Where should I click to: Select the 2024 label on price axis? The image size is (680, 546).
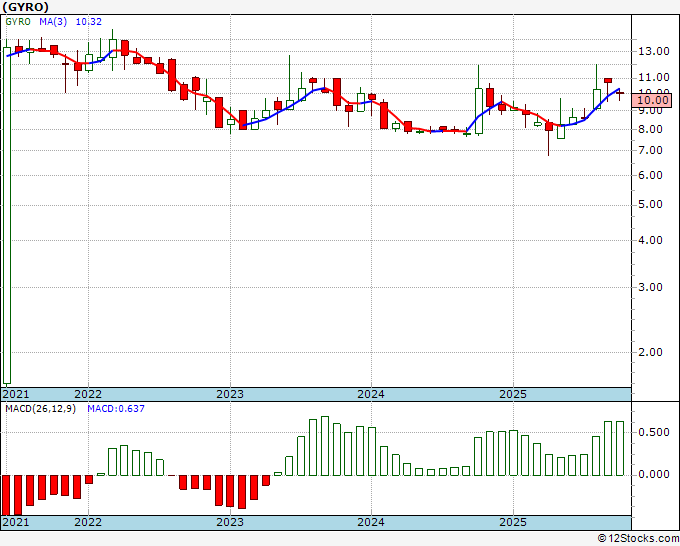click(371, 394)
